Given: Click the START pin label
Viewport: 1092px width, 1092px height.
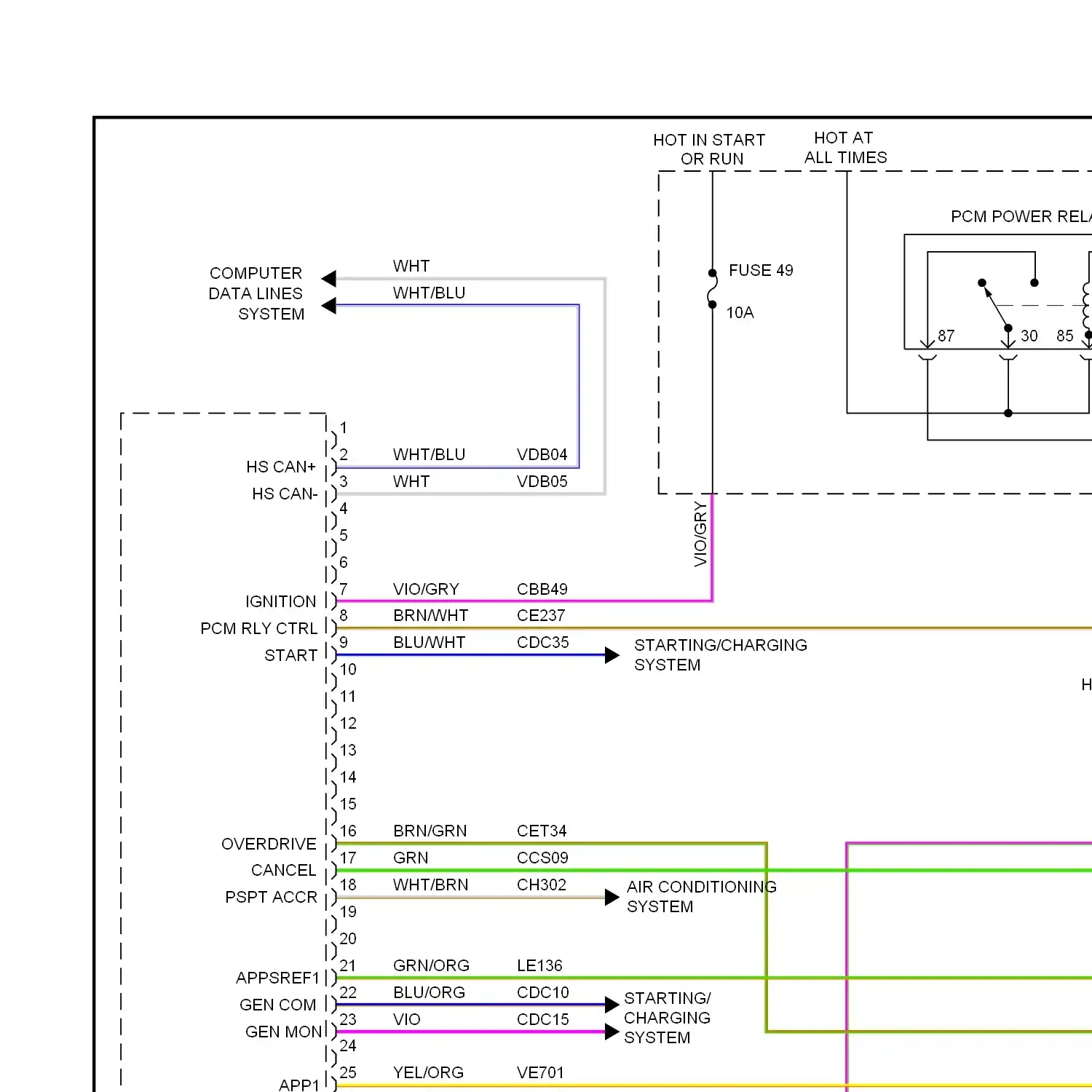Looking at the screenshot, I should pyautogui.click(x=290, y=655).
